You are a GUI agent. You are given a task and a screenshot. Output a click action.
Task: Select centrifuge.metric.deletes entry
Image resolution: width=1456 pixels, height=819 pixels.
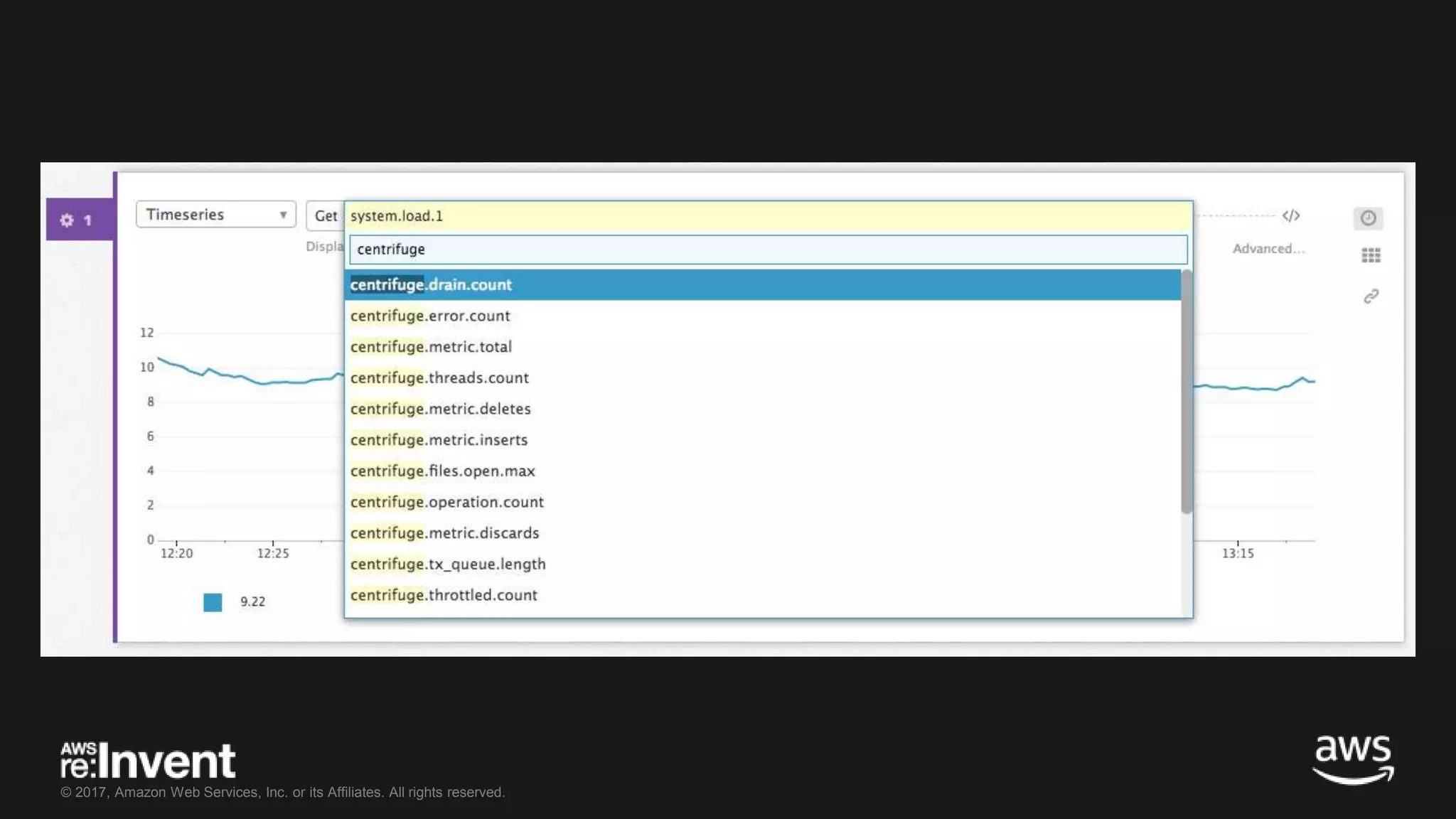pos(440,409)
